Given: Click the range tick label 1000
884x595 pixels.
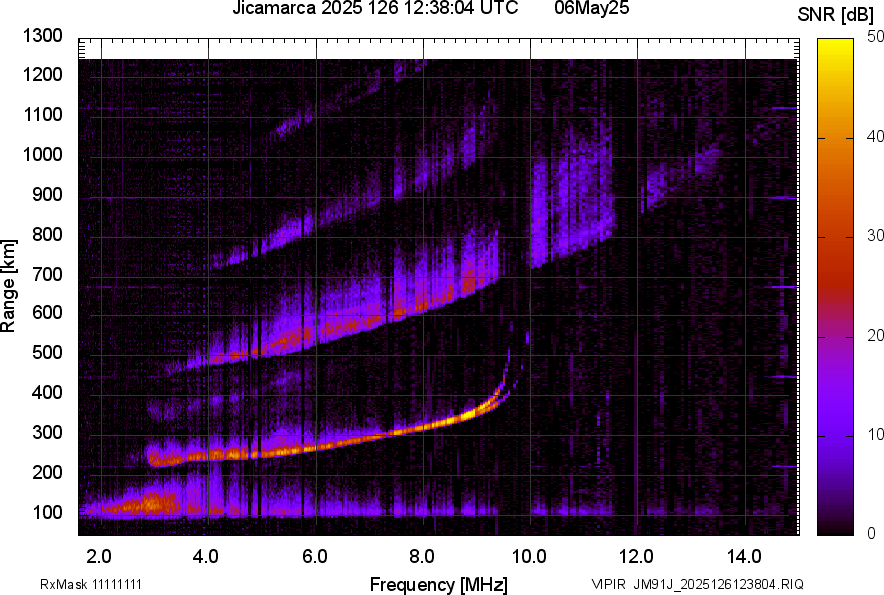Looking at the screenshot, I should click(x=42, y=155).
